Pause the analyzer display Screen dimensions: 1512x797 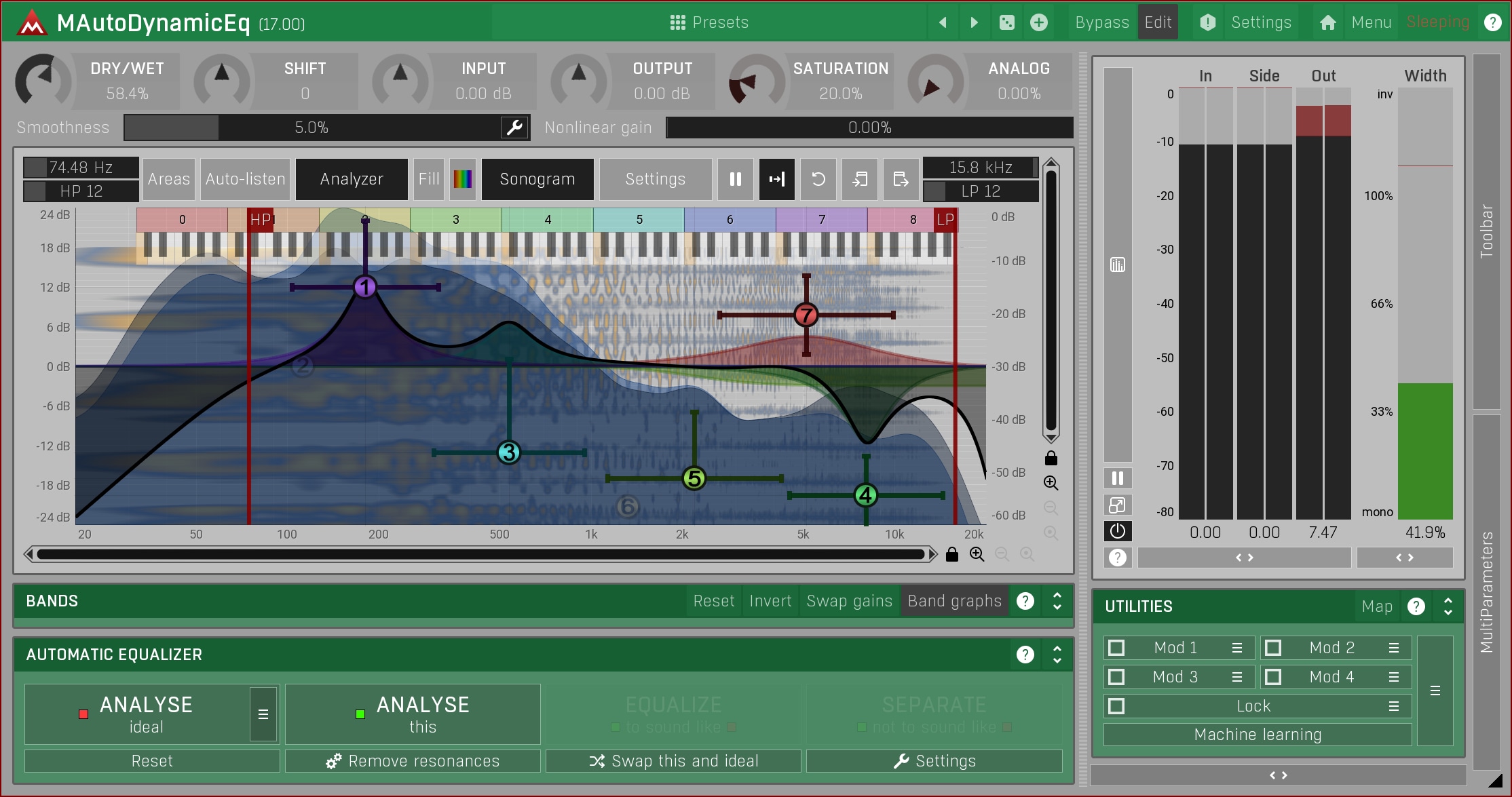click(735, 179)
